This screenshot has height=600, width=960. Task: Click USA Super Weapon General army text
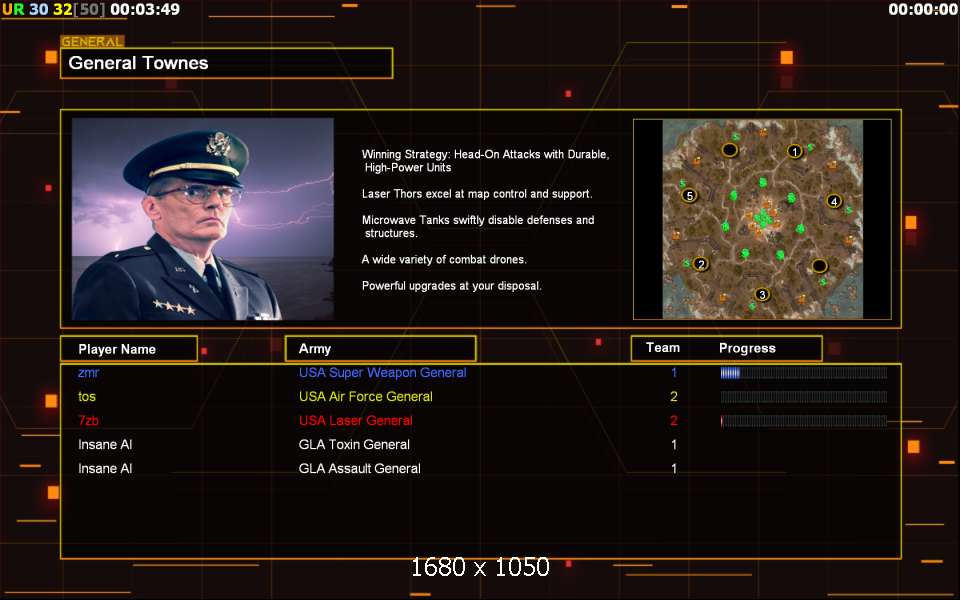[383, 373]
